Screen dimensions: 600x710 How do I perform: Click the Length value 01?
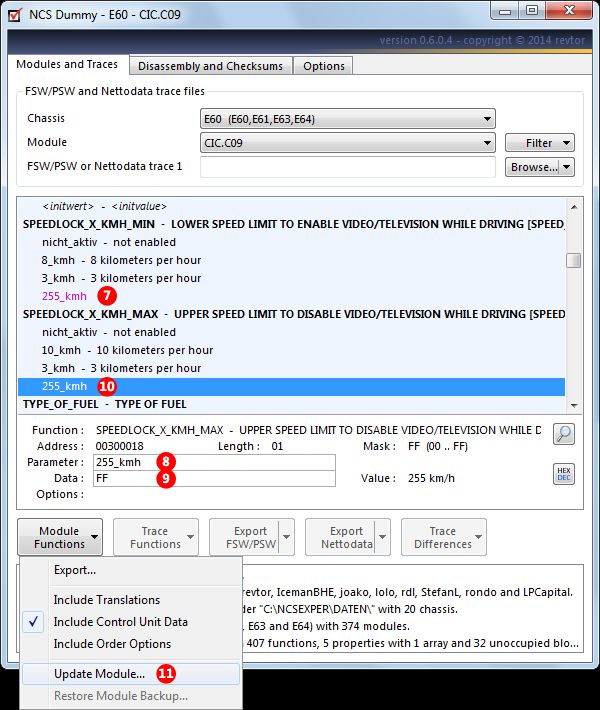click(277, 446)
